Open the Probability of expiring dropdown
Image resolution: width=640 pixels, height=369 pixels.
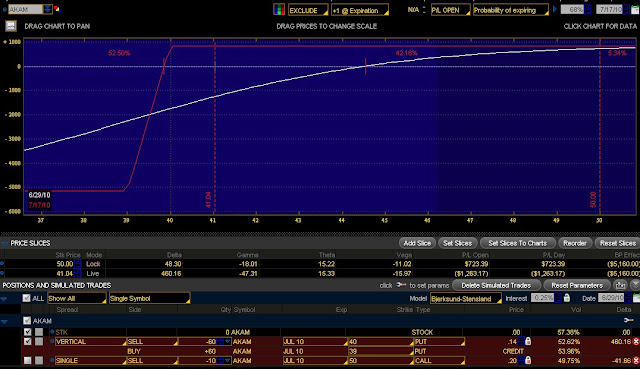[x=510, y=10]
